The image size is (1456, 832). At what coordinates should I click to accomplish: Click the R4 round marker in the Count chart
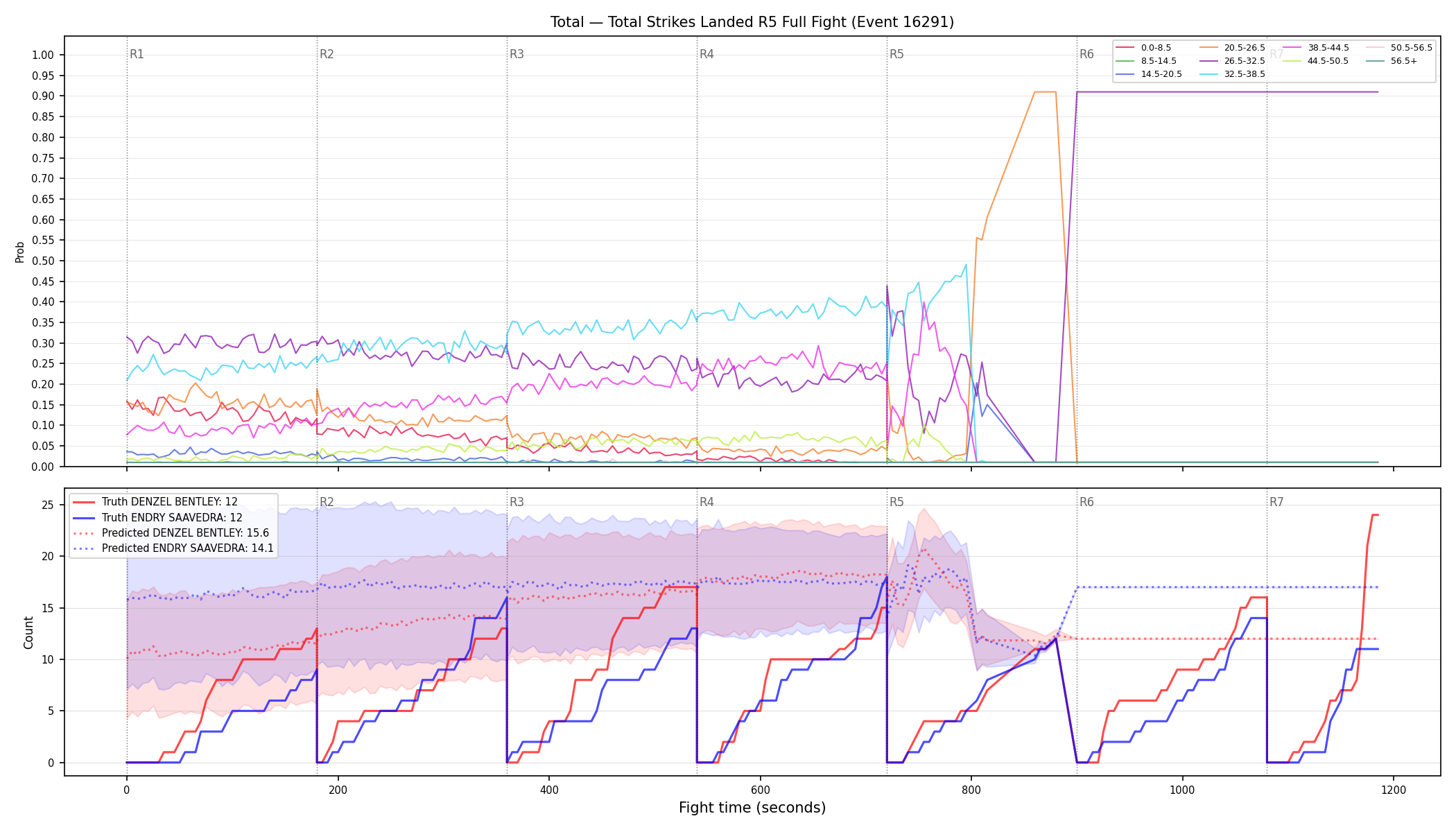pos(707,502)
